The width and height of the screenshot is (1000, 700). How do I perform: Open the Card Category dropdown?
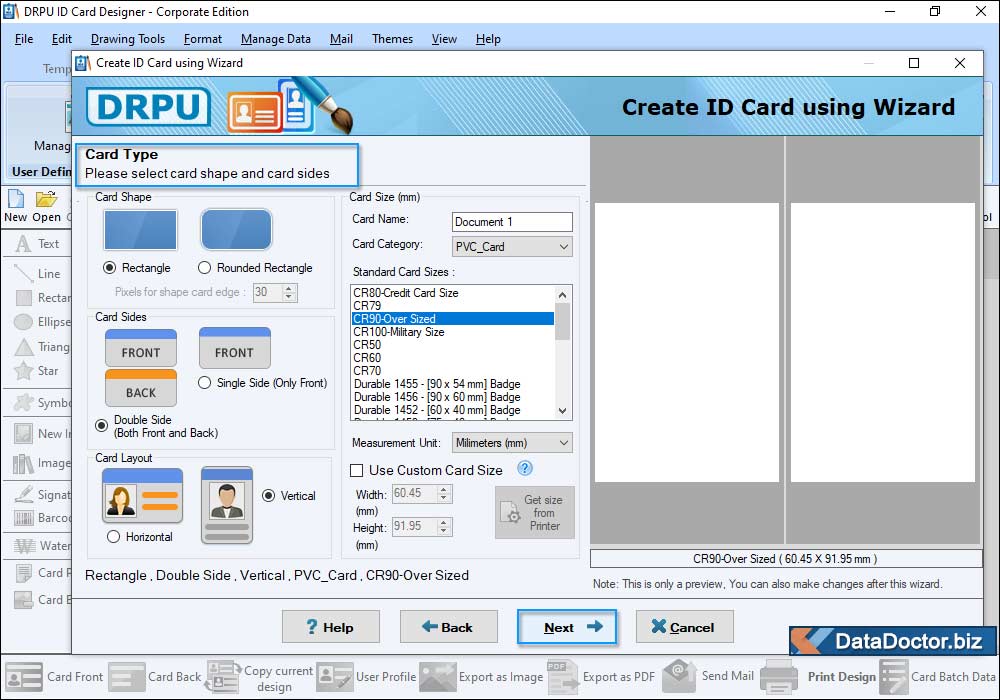click(512, 247)
